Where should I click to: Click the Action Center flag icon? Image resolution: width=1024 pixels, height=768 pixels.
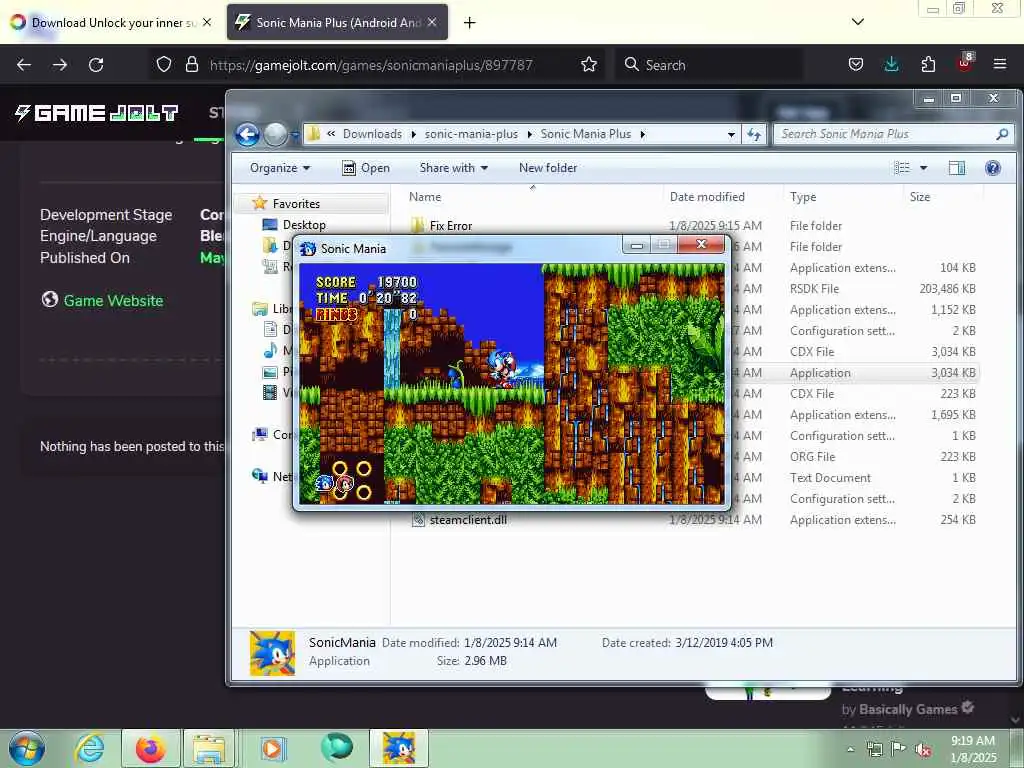tap(899, 749)
